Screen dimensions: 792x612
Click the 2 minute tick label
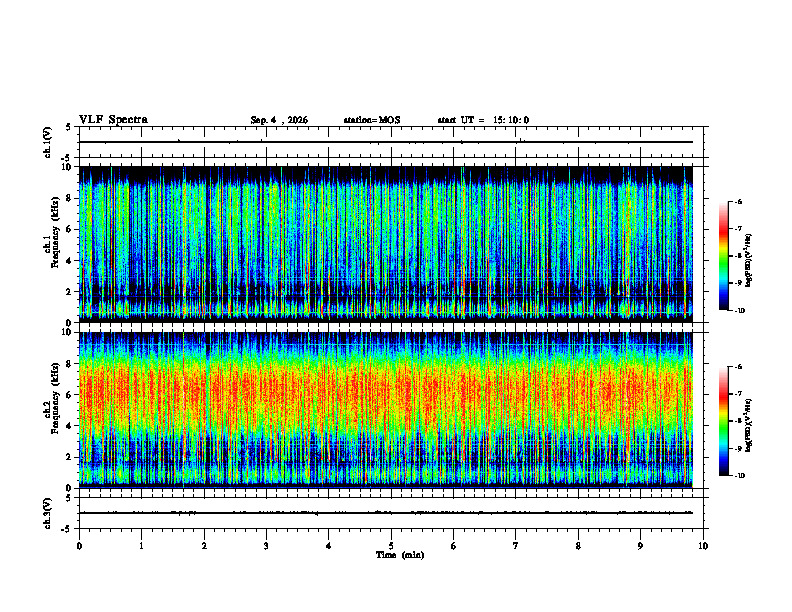coord(204,546)
